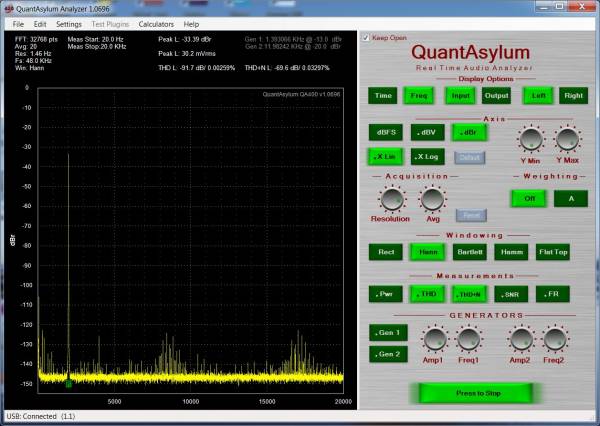Click the Freq1 knob

pyautogui.click(x=469, y=339)
